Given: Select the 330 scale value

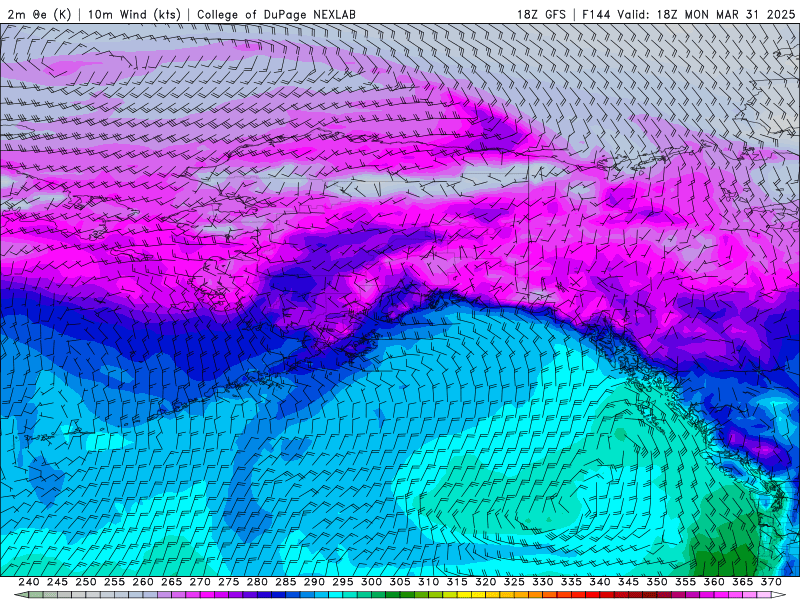Looking at the screenshot, I should click(x=543, y=582).
